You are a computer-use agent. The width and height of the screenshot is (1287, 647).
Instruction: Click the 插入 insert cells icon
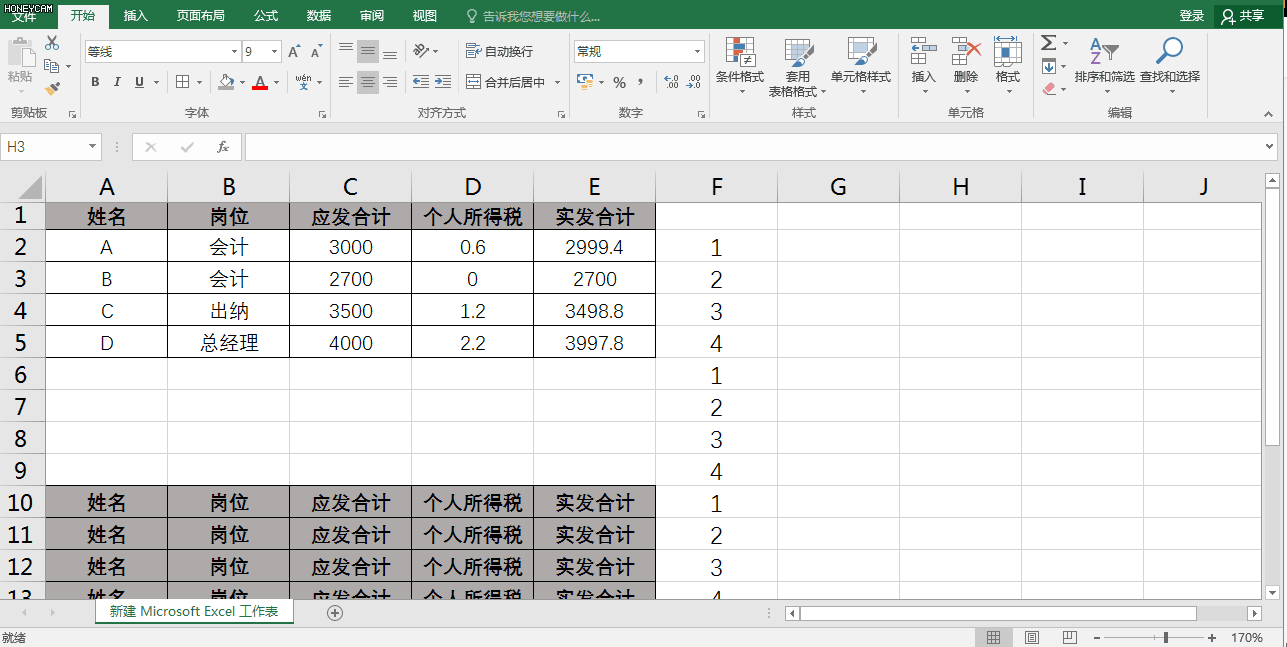(x=923, y=51)
